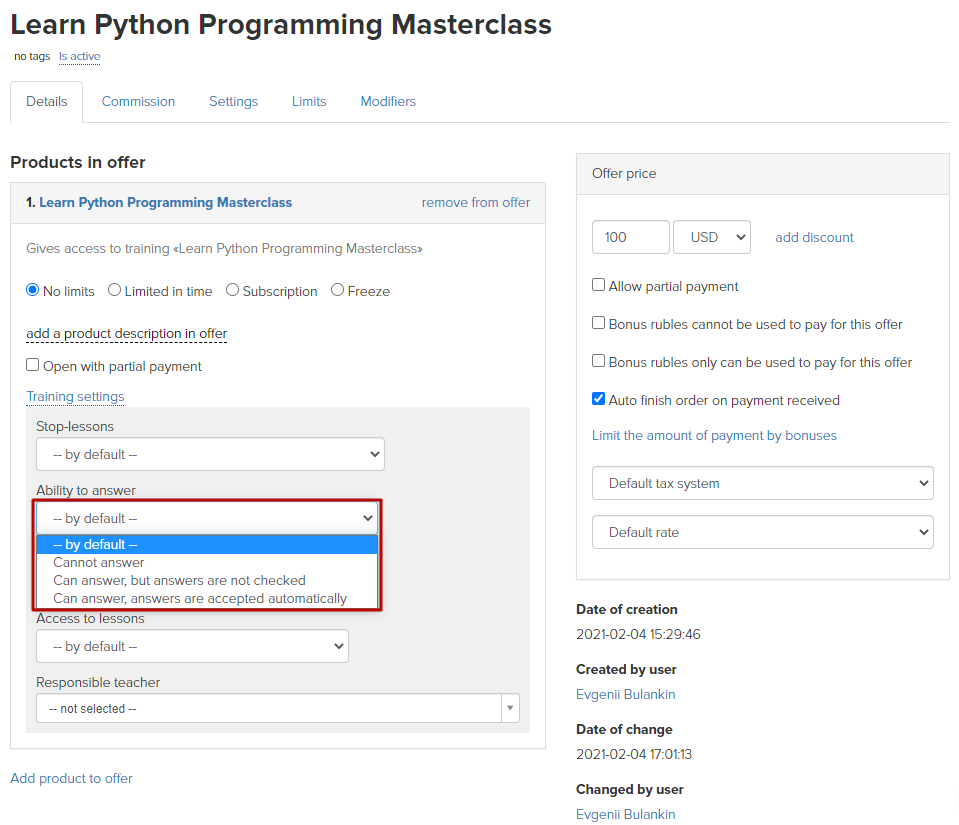Open the Commission tab
Viewport: 959px width, 825px height.
coord(138,102)
